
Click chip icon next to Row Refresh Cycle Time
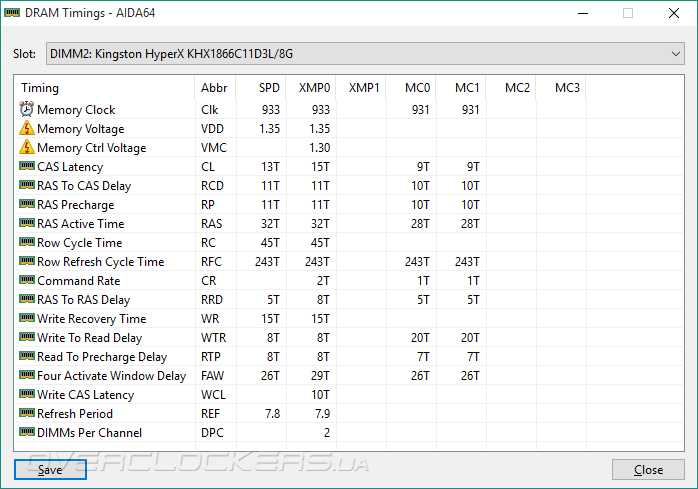26,262
